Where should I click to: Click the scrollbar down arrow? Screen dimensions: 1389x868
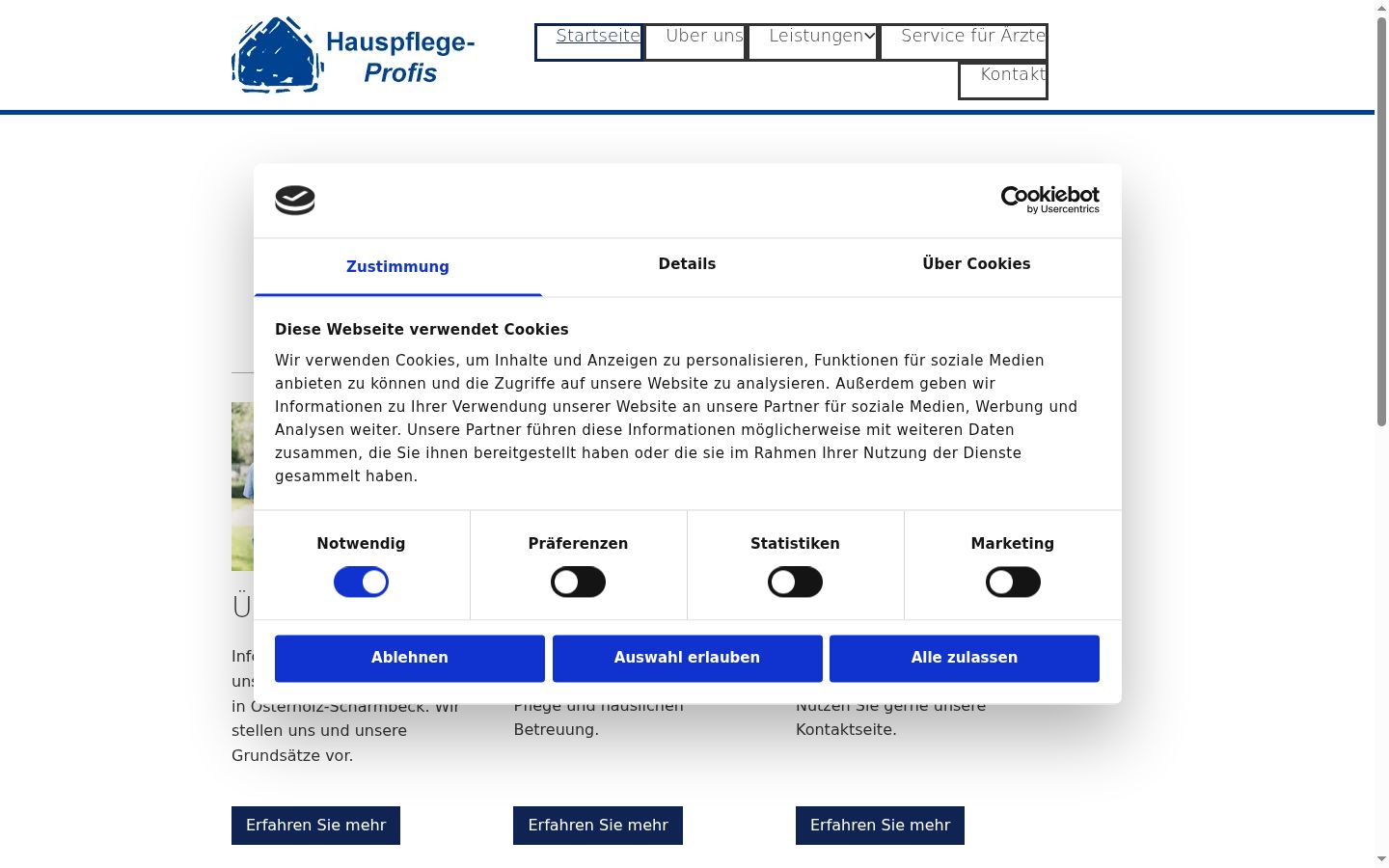1381,858
